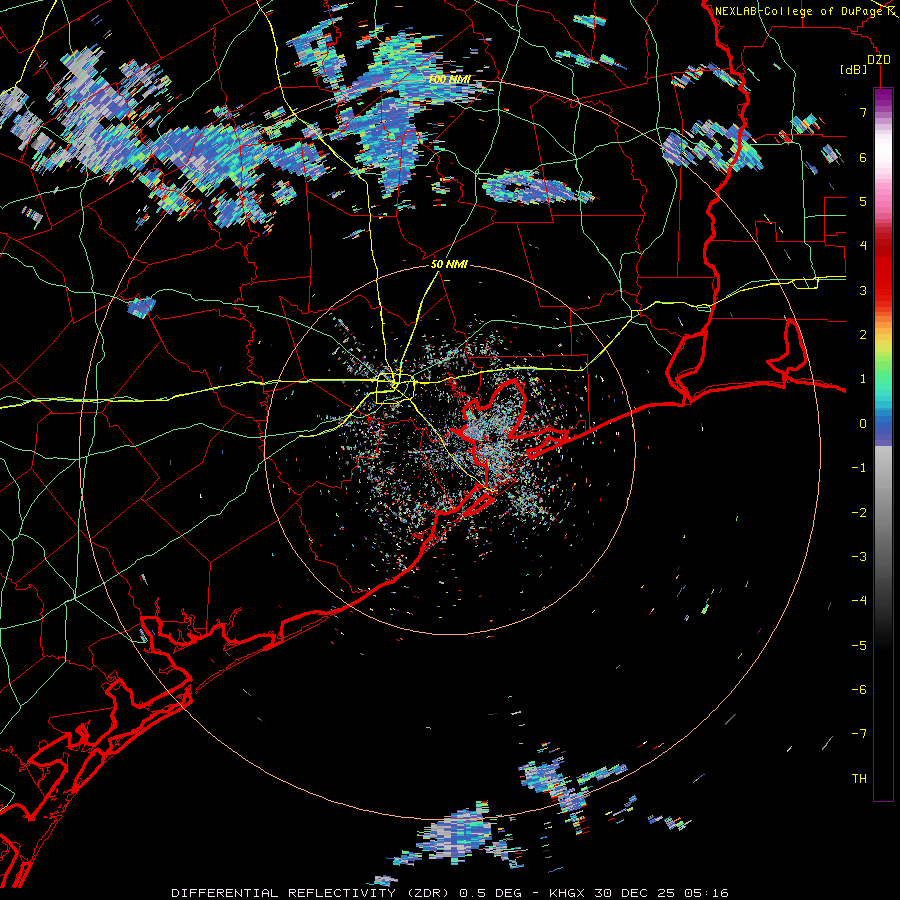The height and width of the screenshot is (900, 900).
Task: Click the -3 dB scale label
Action: pyautogui.click(x=859, y=557)
